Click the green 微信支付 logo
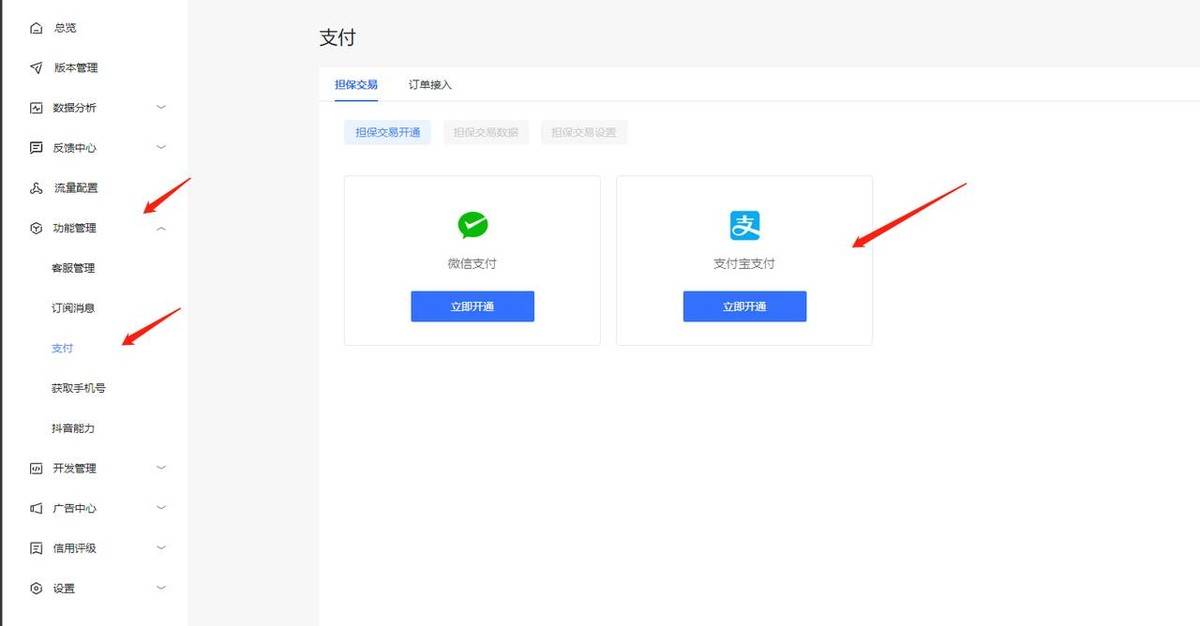This screenshot has width=1200, height=626. point(472,226)
